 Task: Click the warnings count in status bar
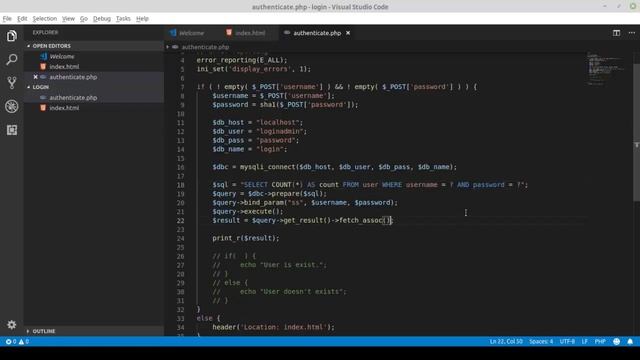coord(24,341)
